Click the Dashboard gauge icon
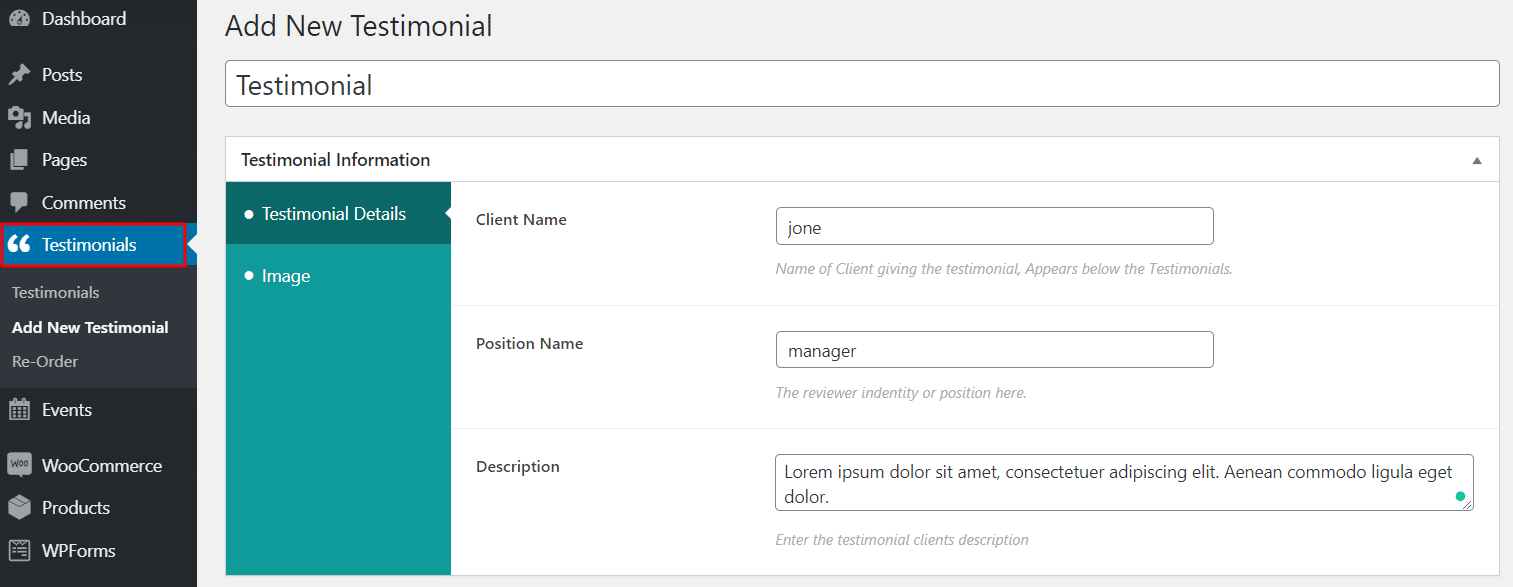The image size is (1513, 587). (x=19, y=19)
